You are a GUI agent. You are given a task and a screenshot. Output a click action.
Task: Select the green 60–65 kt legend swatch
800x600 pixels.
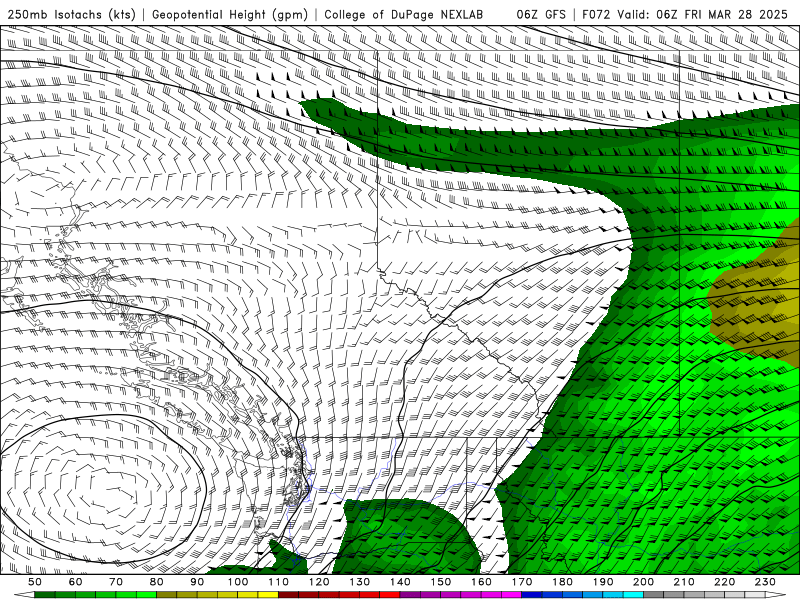85,594
